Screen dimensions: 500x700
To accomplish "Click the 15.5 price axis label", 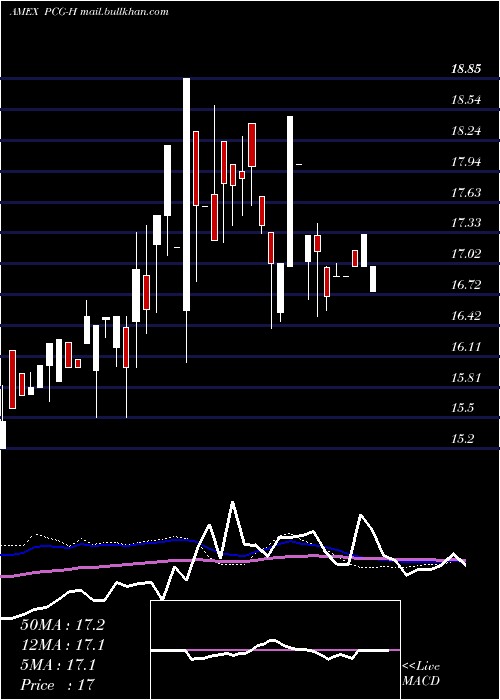I will coord(462,408).
